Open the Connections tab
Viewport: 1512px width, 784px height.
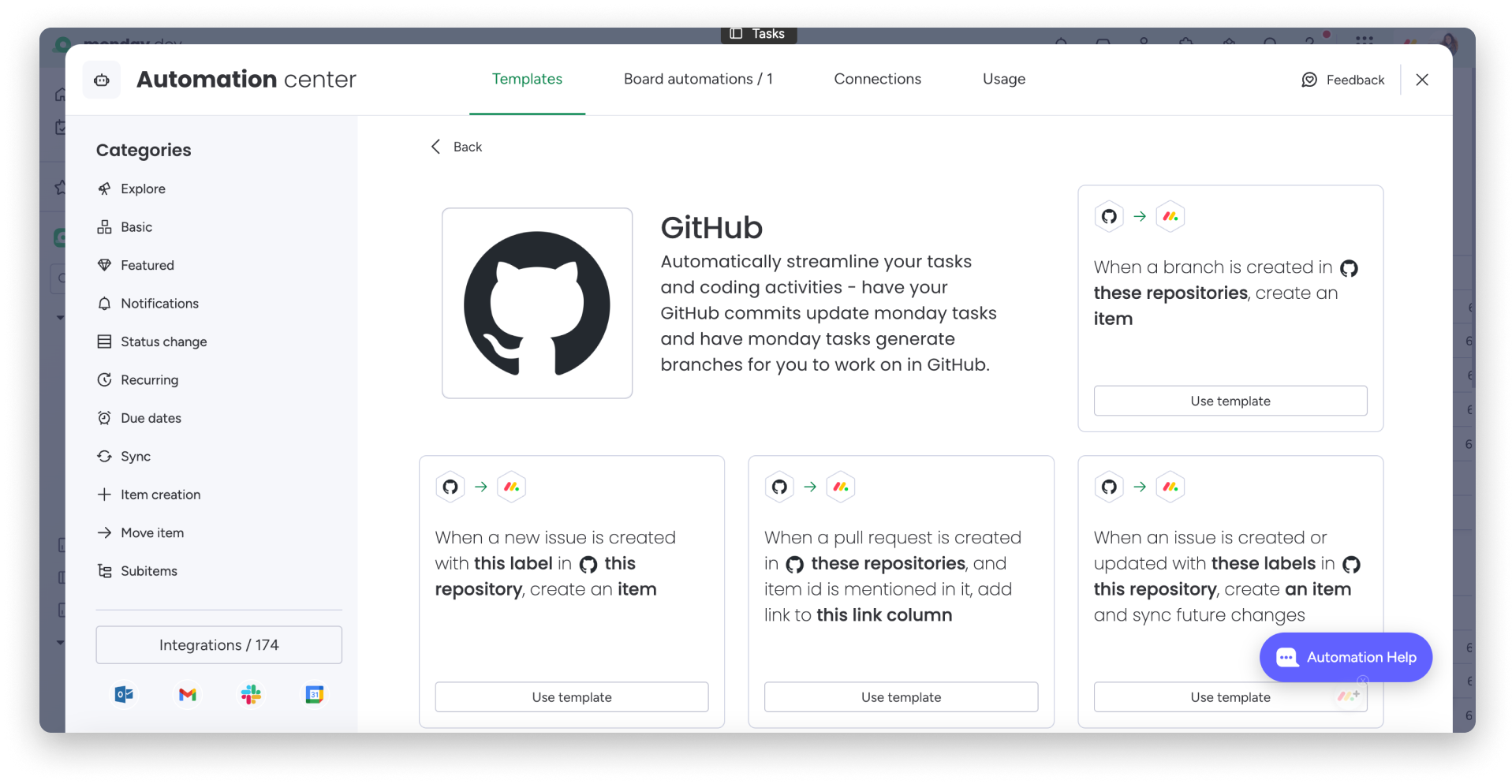pyautogui.click(x=877, y=79)
